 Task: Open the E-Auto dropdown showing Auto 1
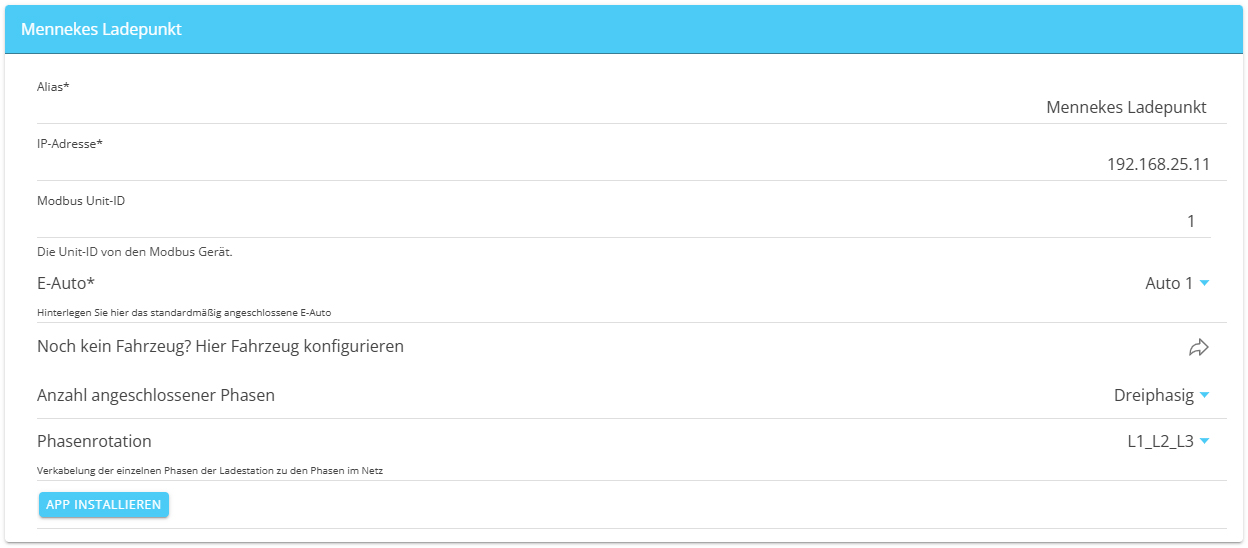[1177, 283]
